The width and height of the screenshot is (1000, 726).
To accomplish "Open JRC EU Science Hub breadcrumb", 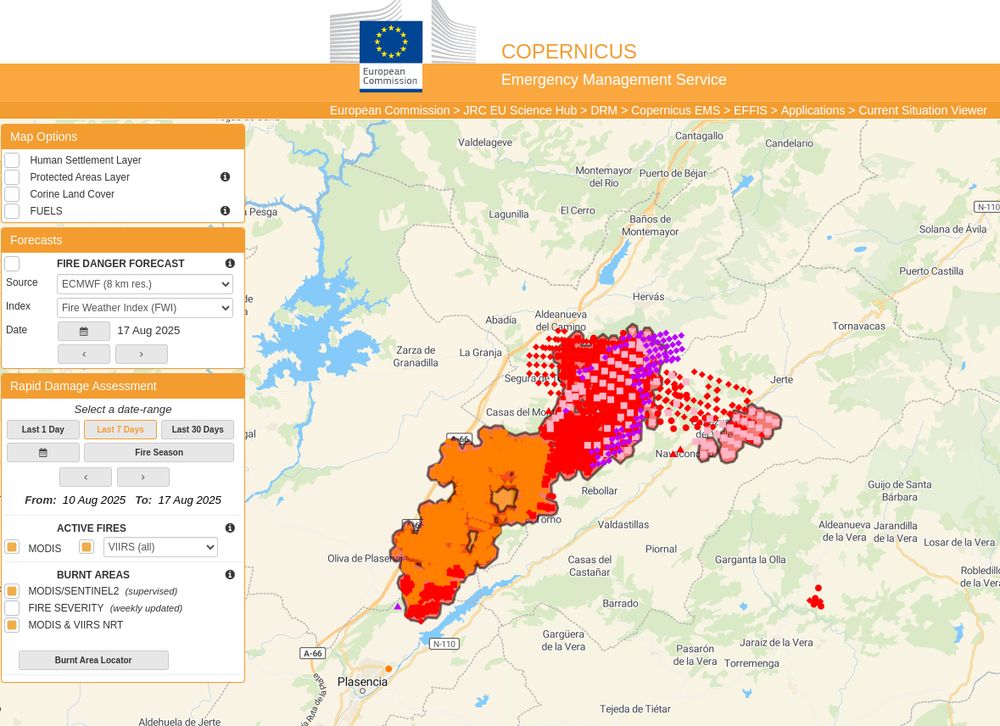I will tap(520, 110).
